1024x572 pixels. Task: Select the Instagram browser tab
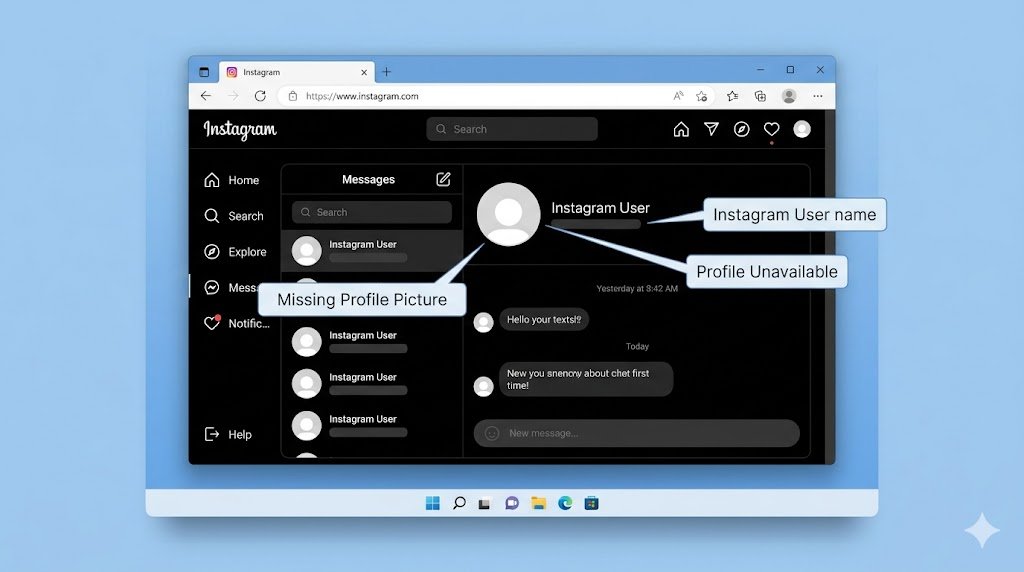point(297,72)
